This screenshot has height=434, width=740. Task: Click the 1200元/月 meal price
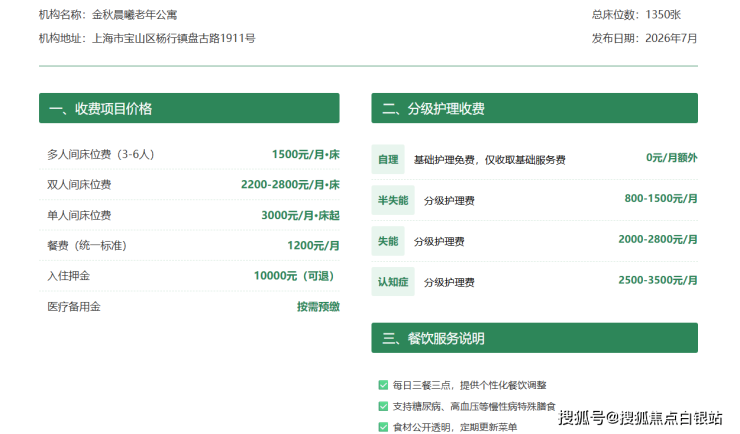tap(313, 245)
